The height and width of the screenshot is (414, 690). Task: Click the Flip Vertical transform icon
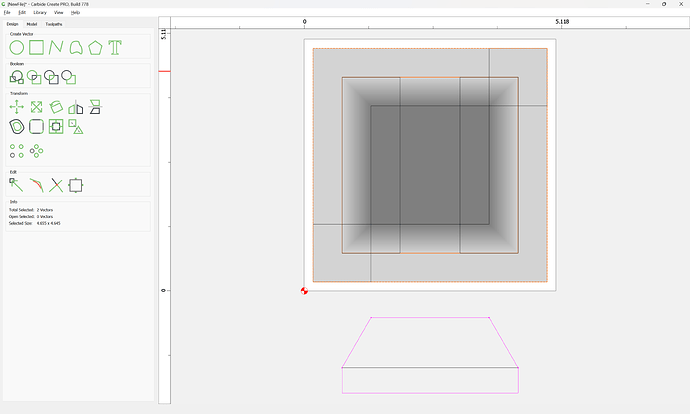click(95, 107)
